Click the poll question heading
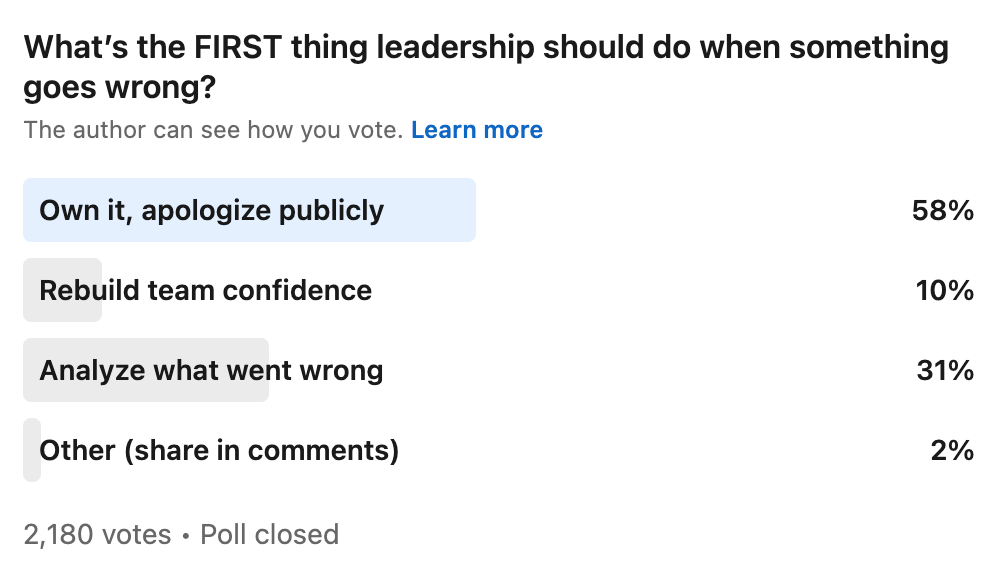The width and height of the screenshot is (1000, 576). (486, 67)
